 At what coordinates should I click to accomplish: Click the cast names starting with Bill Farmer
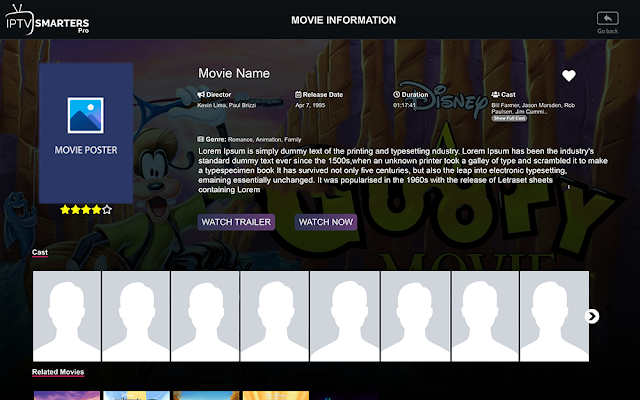[533, 108]
